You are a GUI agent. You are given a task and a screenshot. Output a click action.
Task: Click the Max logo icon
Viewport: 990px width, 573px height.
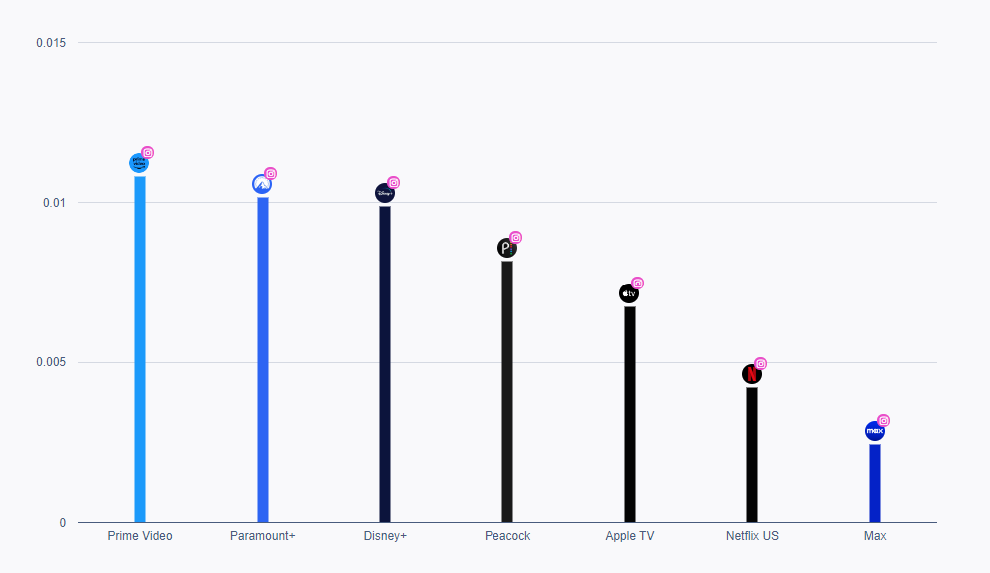click(875, 431)
